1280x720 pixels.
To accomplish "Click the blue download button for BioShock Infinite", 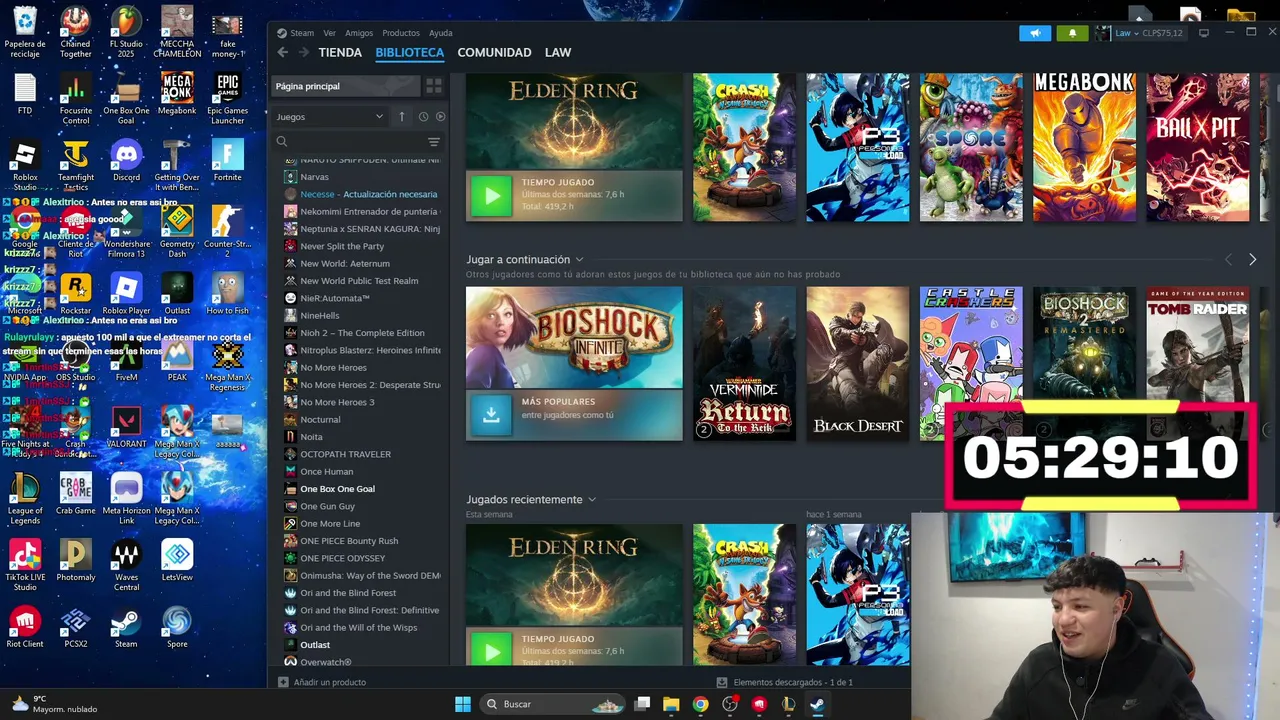I will pyautogui.click(x=491, y=414).
